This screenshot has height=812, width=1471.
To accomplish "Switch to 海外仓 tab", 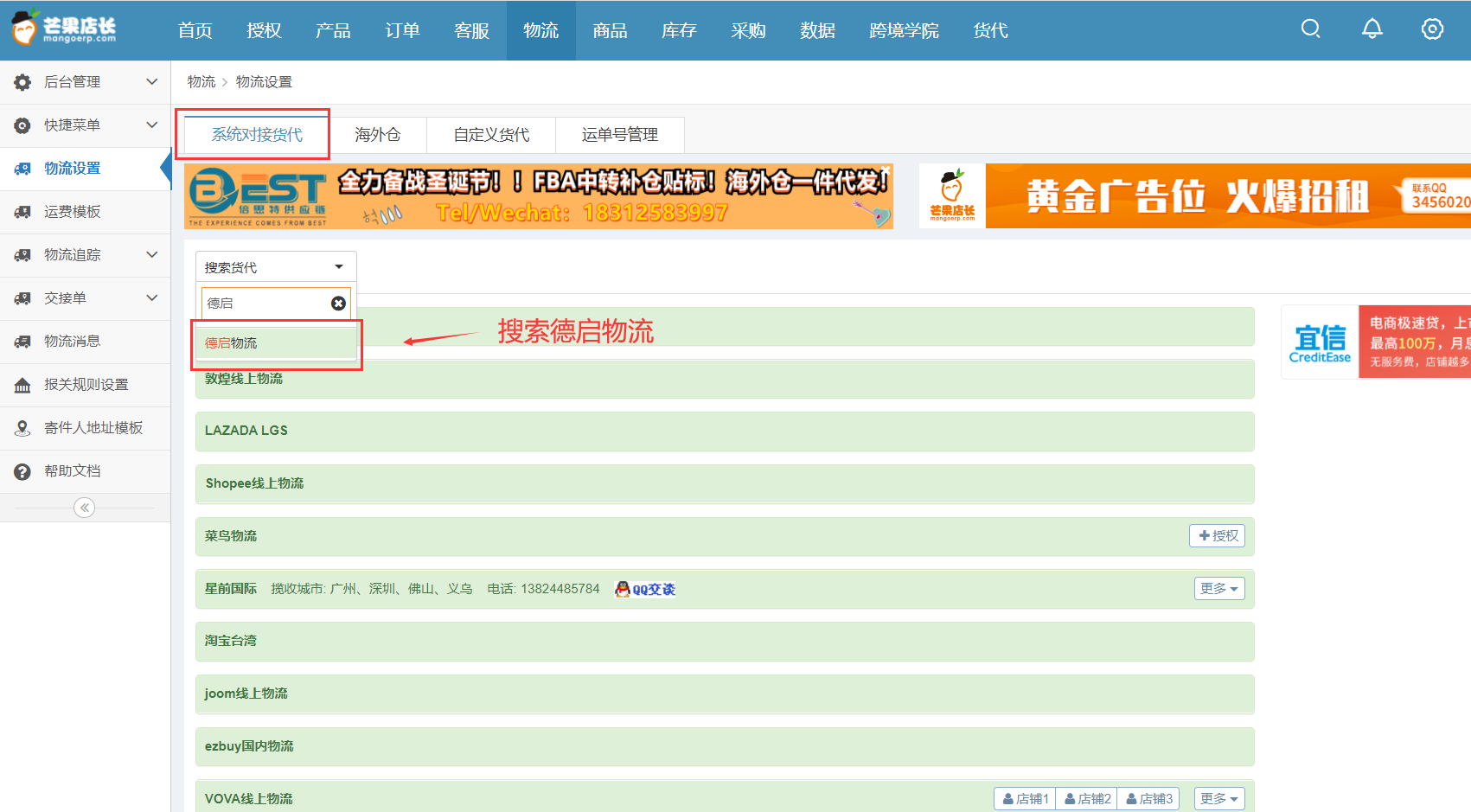I will click(378, 135).
